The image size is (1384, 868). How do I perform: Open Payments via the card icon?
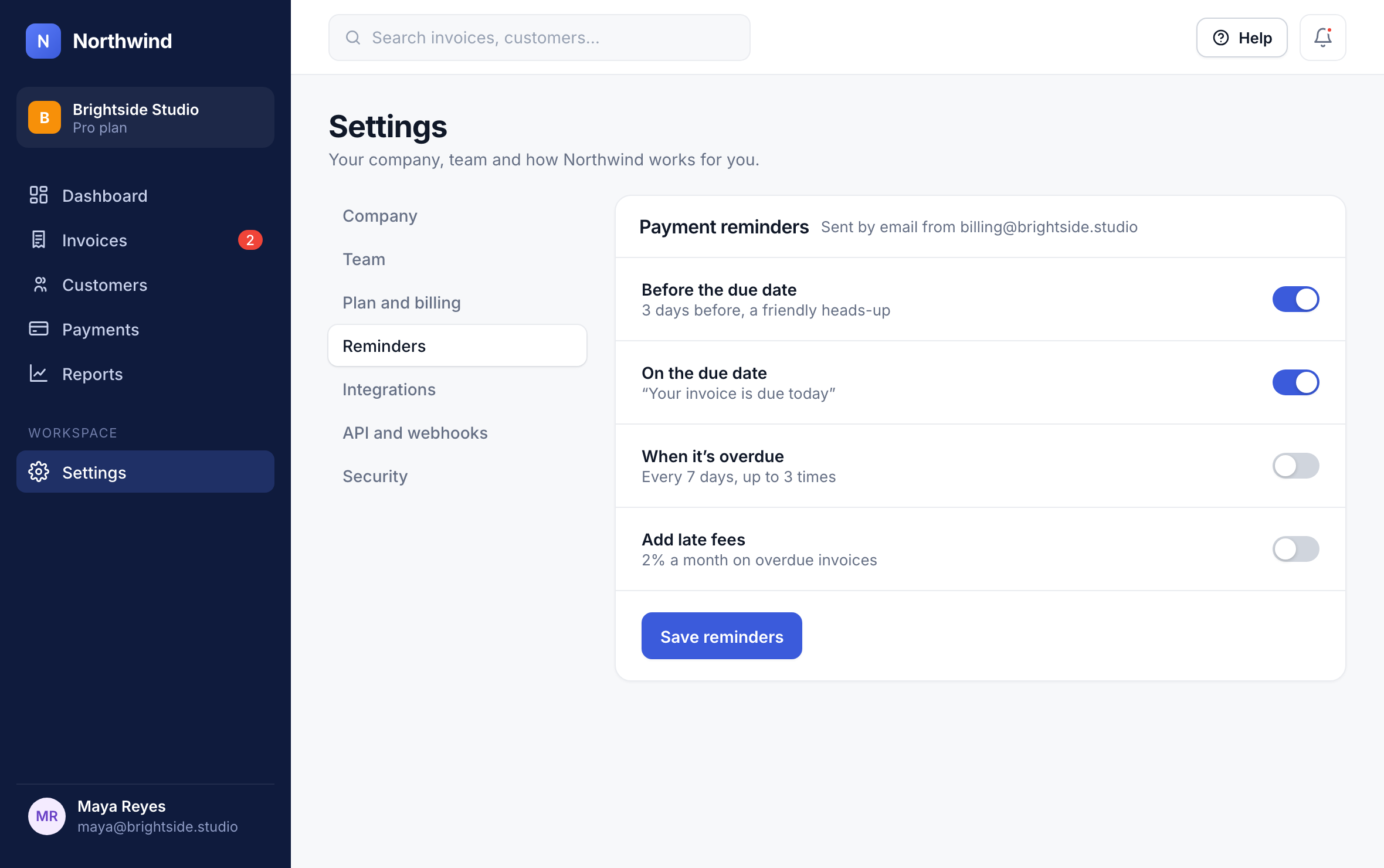pos(39,329)
